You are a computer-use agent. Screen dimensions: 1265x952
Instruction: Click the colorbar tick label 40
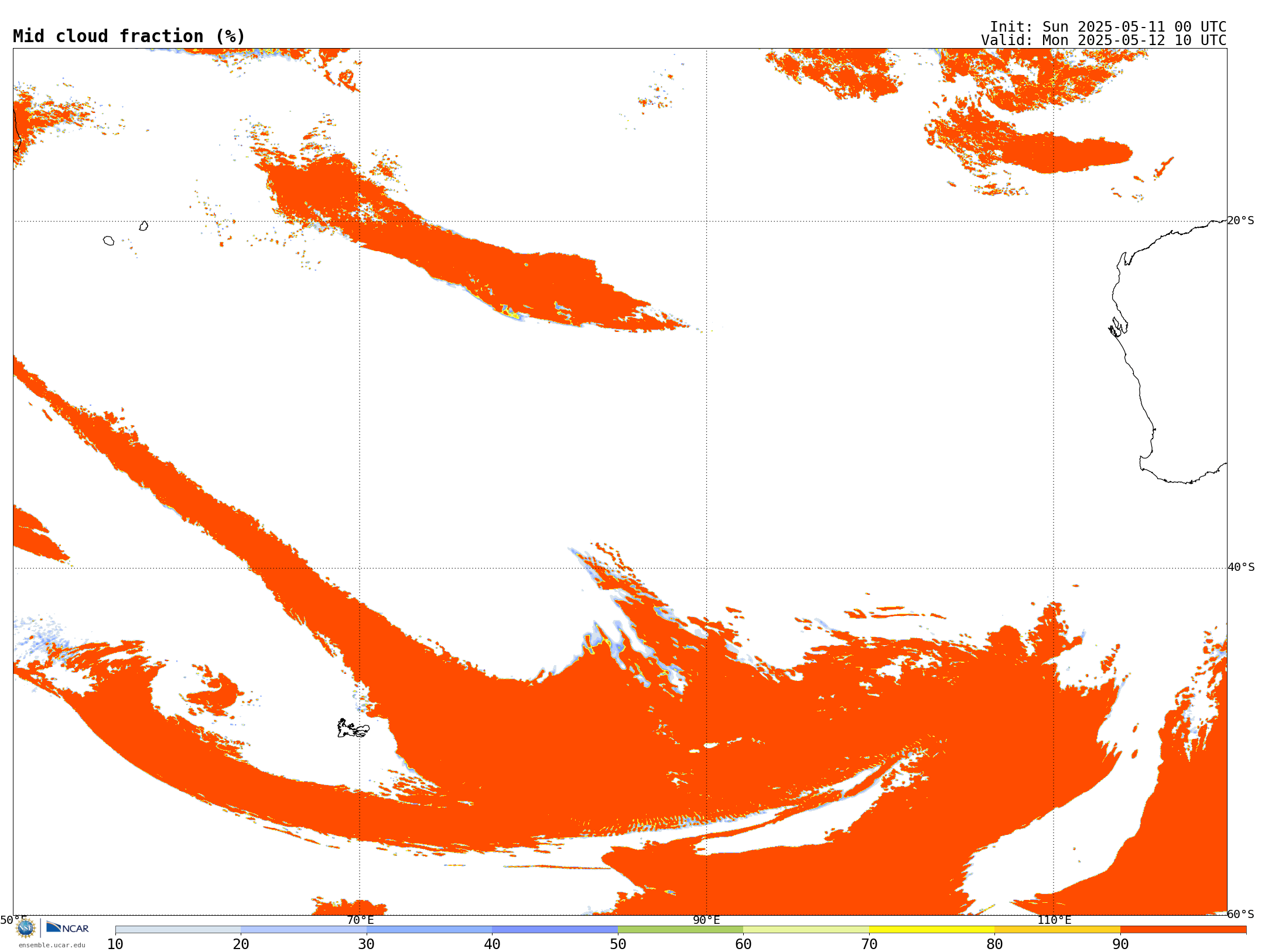click(x=492, y=944)
